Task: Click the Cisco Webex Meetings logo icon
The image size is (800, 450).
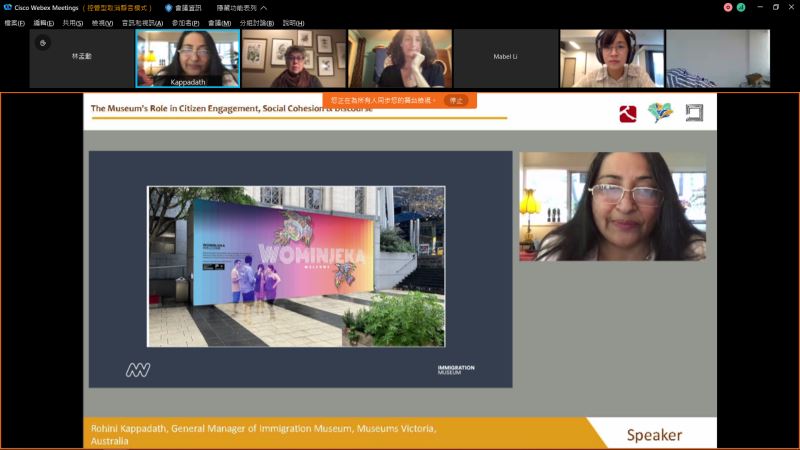Action: point(8,7)
